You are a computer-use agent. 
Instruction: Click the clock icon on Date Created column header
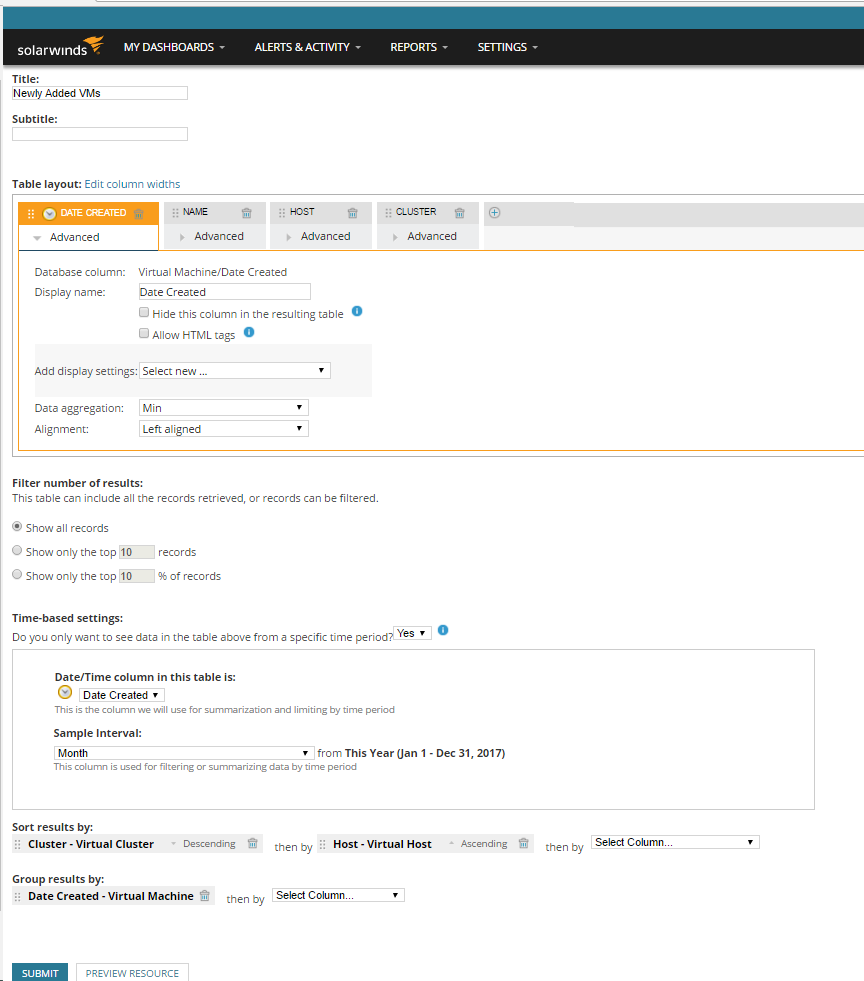click(x=49, y=213)
